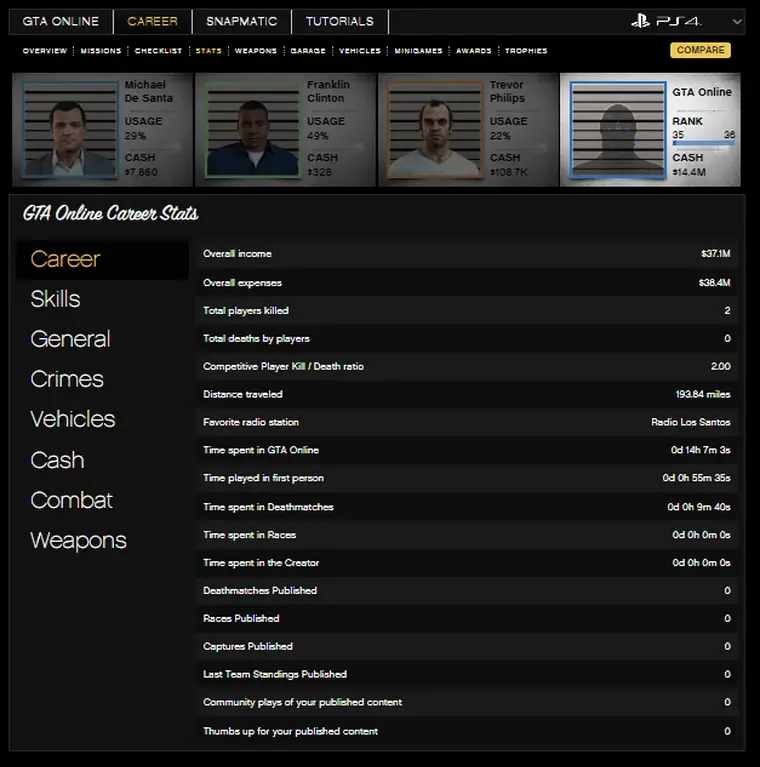Click Time spent in GTA Online row
760x767 pixels.
click(467, 450)
